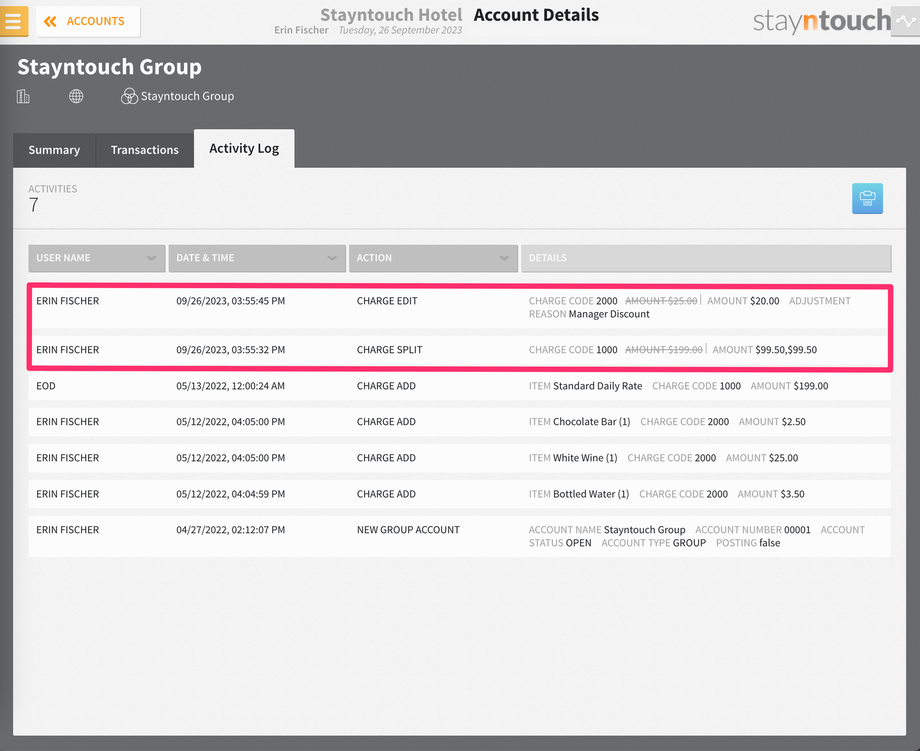Click the Details column header

click(706, 258)
